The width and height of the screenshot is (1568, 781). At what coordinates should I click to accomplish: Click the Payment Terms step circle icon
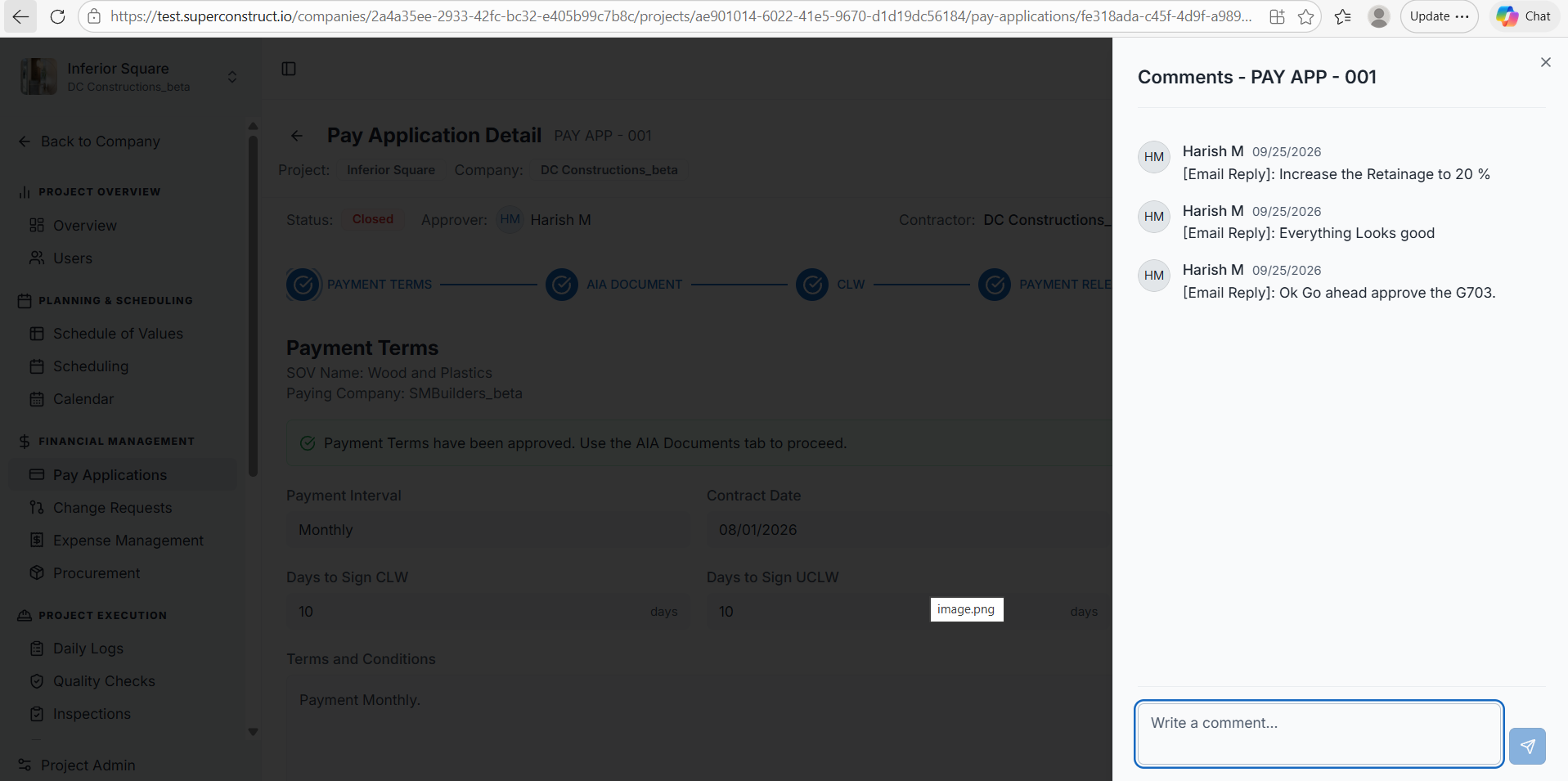pyautogui.click(x=303, y=285)
